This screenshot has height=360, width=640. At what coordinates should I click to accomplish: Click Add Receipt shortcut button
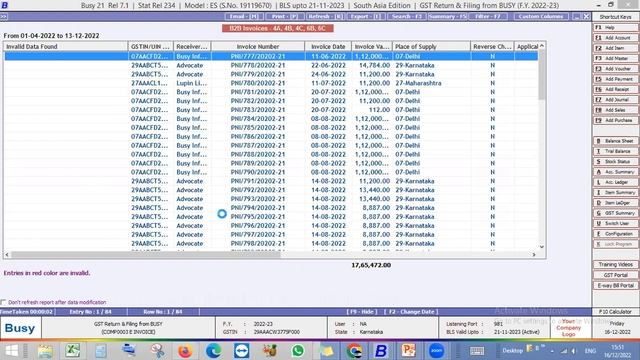[x=616, y=89]
